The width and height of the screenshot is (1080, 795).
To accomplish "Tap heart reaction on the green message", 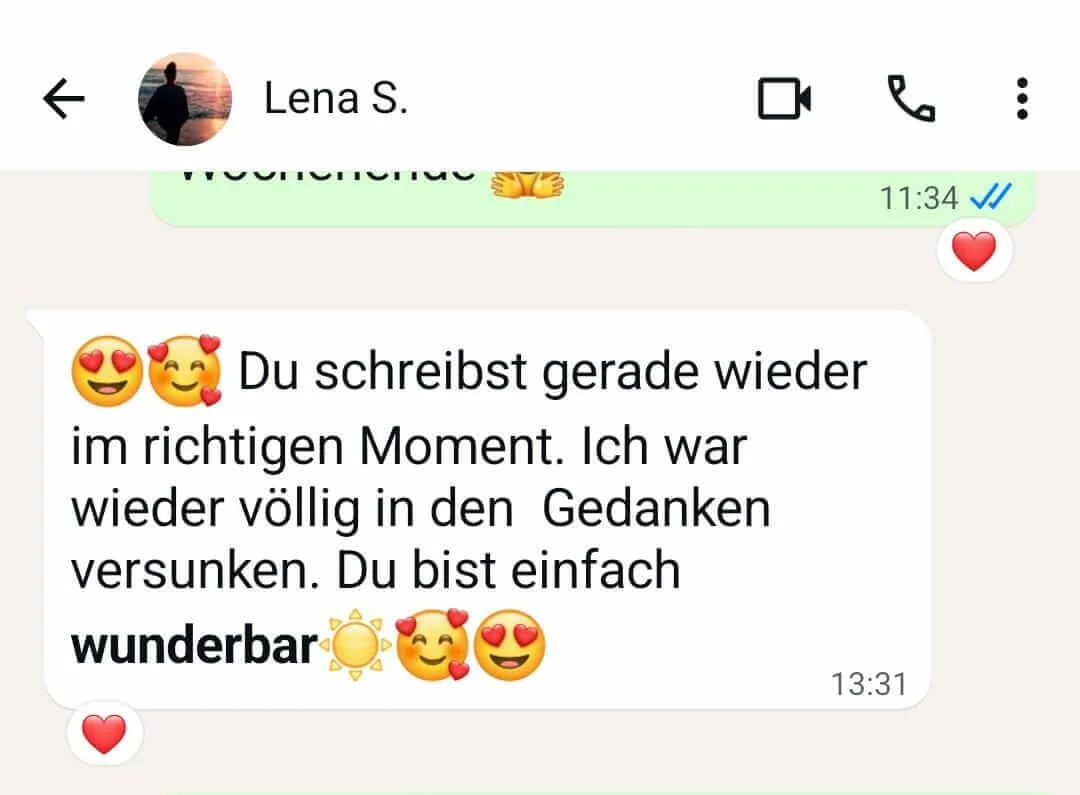I will (x=974, y=251).
